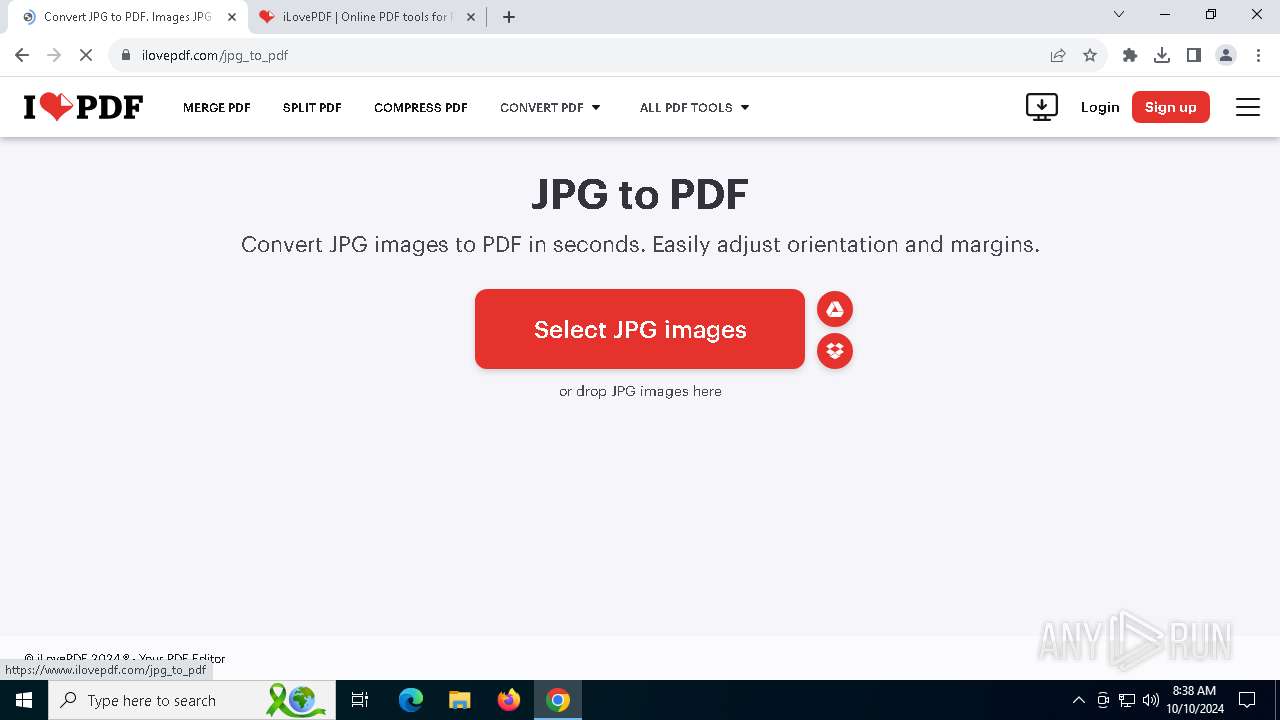Open File Explorer from taskbar
The width and height of the screenshot is (1280, 720).
point(460,700)
